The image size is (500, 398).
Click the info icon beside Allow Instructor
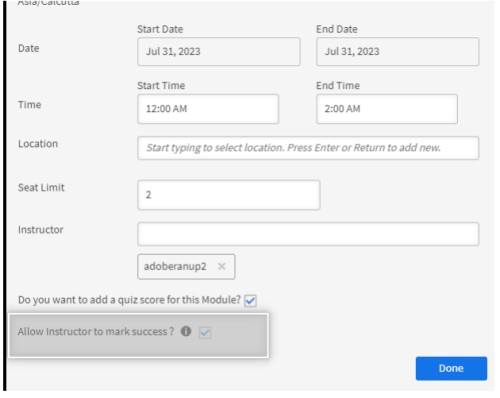click(x=186, y=331)
